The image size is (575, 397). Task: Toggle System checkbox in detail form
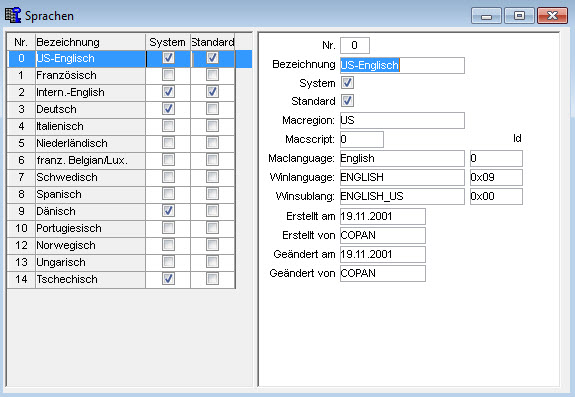point(348,83)
